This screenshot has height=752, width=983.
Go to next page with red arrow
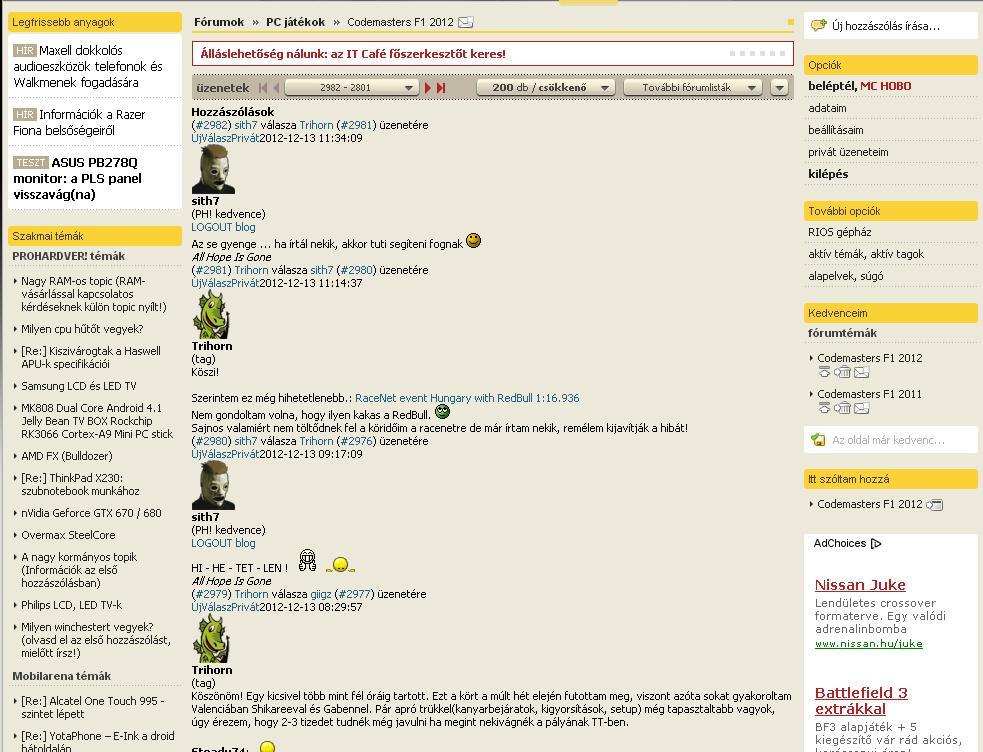[428, 88]
